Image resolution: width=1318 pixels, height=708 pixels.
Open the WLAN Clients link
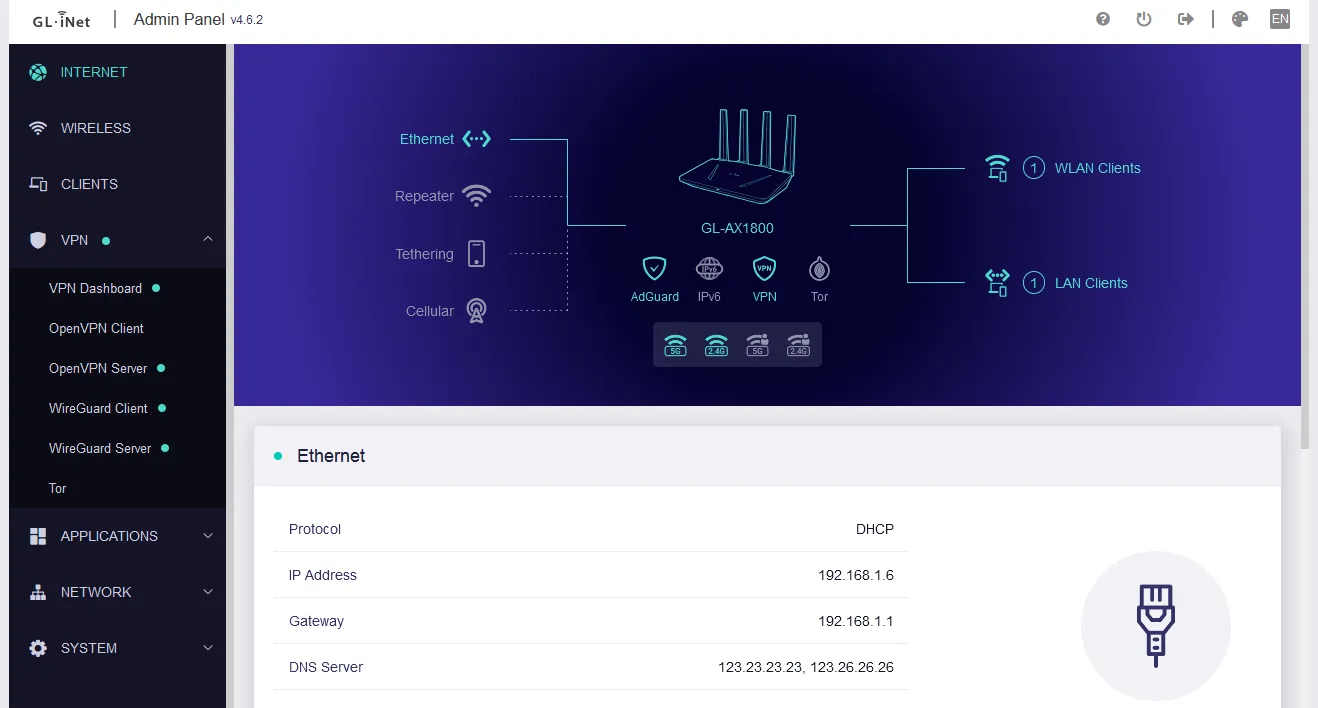pos(1097,168)
